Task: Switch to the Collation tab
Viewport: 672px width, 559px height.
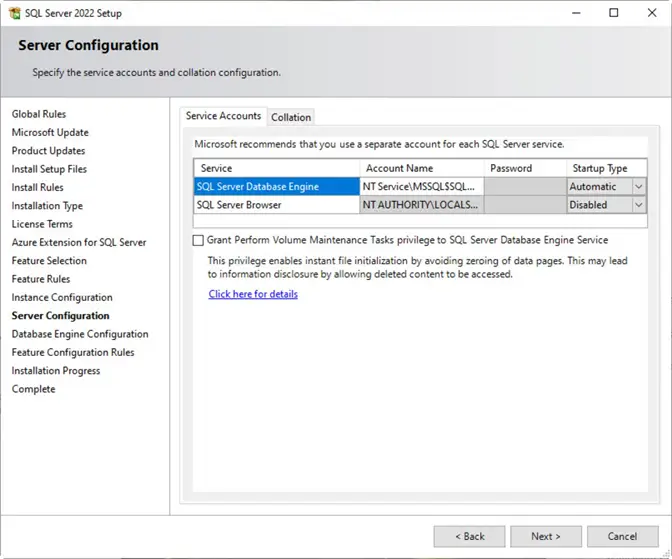Action: tap(291, 117)
